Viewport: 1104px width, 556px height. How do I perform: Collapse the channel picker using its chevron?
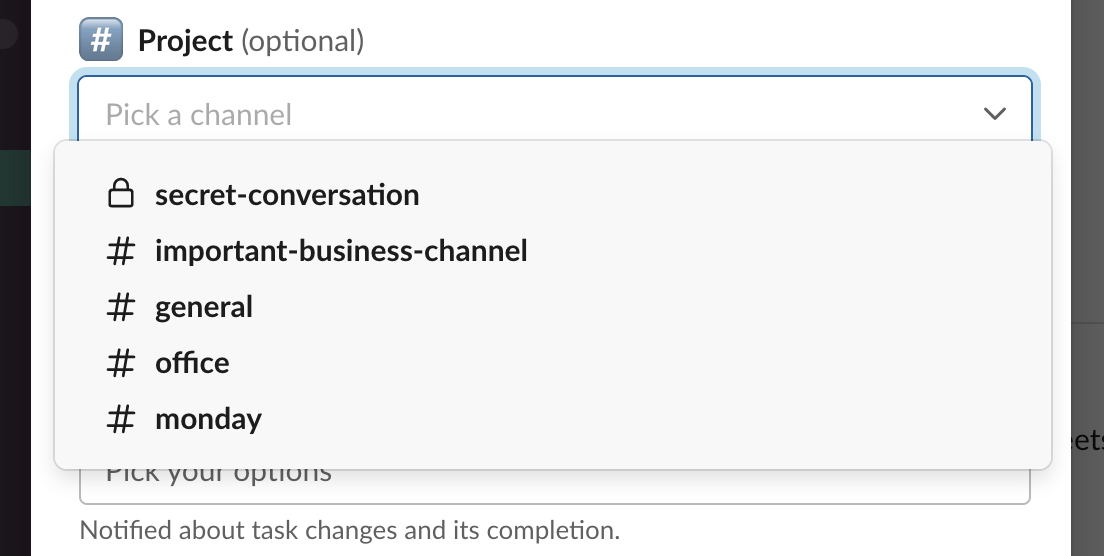(994, 114)
